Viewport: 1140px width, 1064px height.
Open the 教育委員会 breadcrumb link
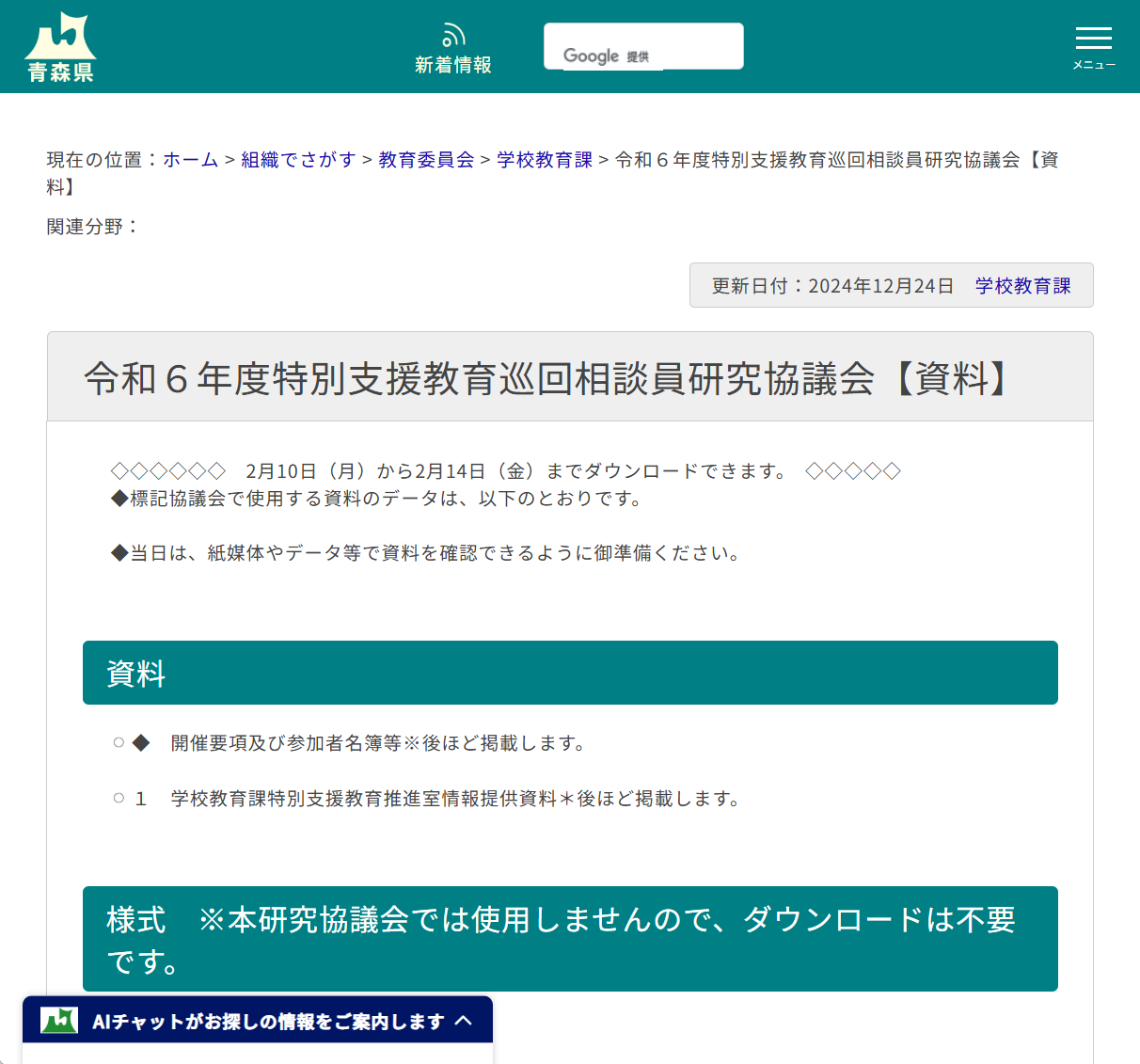pos(425,160)
